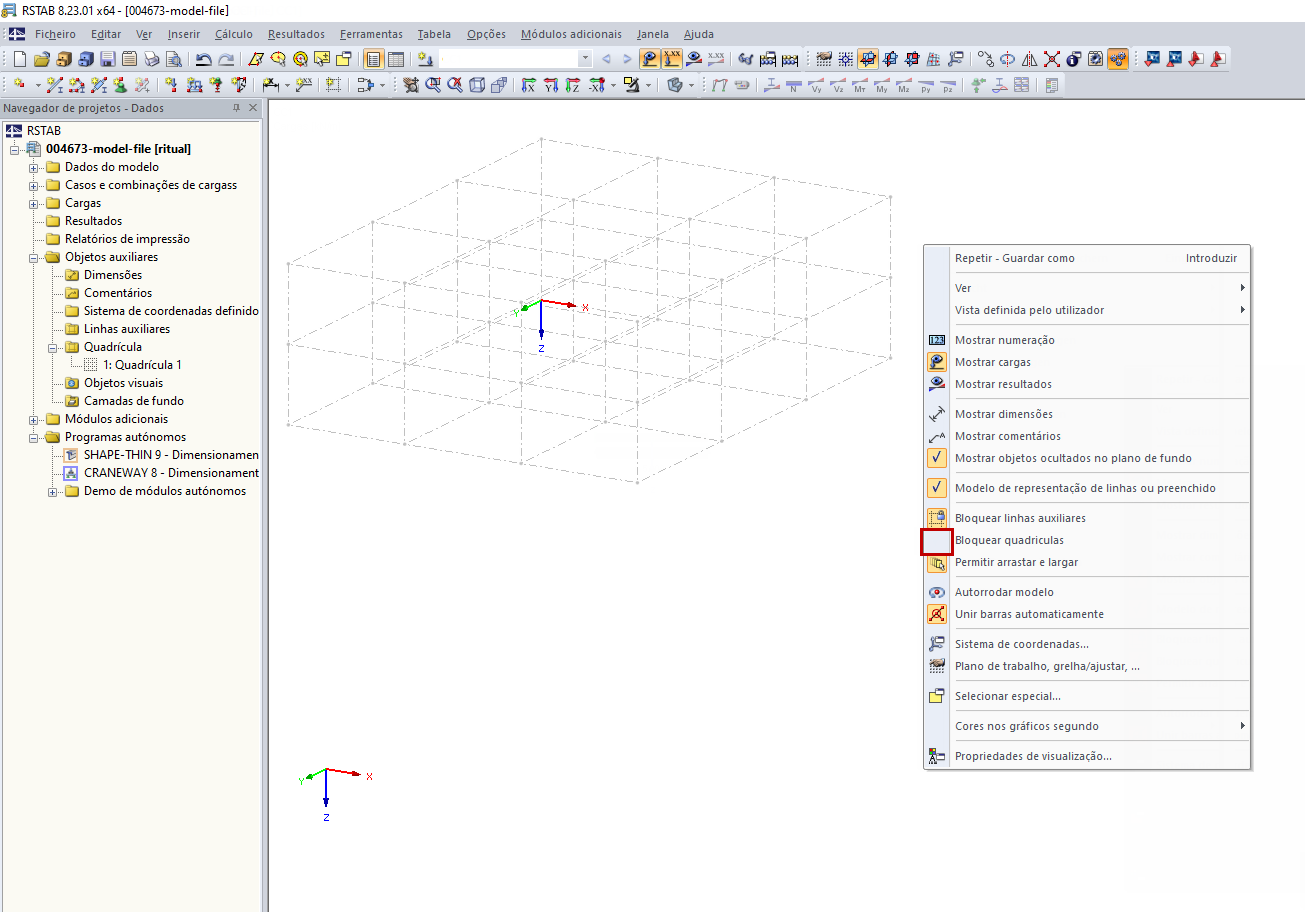
Task: Click the printer icon in the toolbar
Action: (x=152, y=59)
